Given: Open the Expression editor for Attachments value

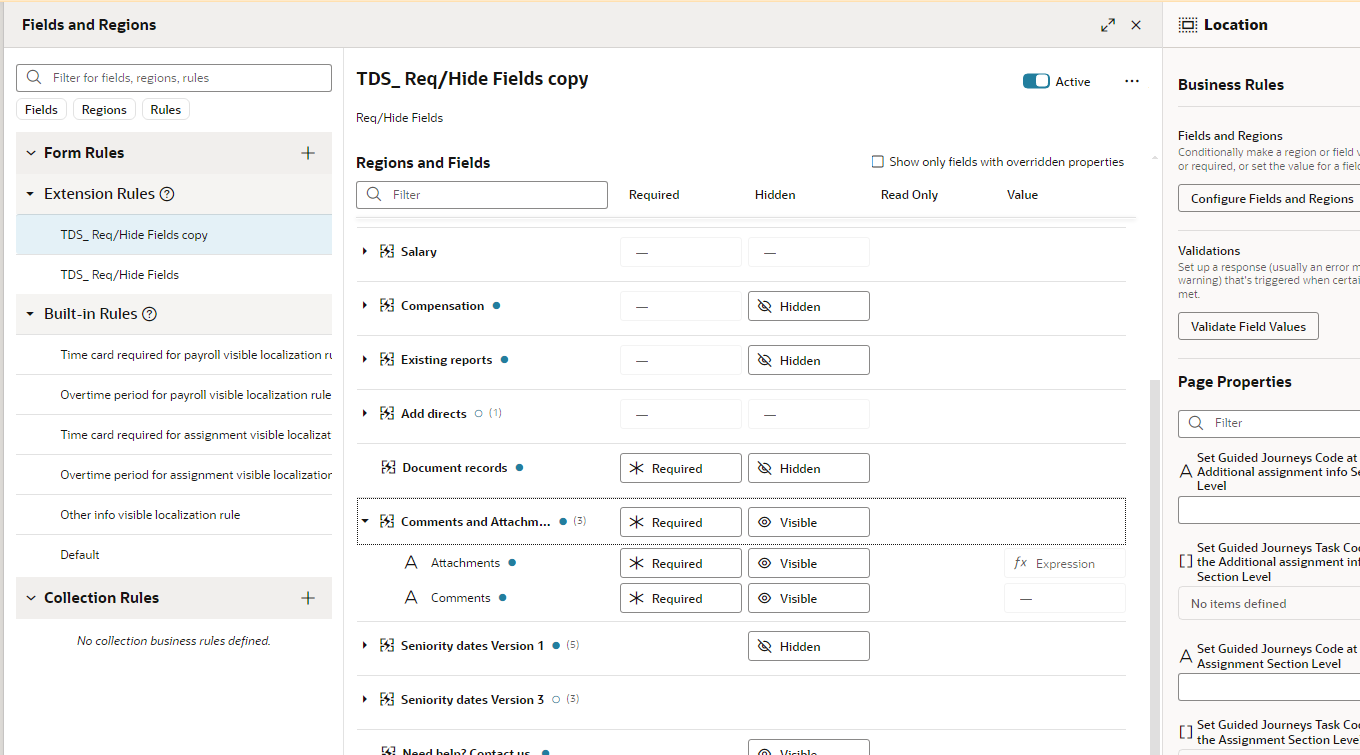Looking at the screenshot, I should pyautogui.click(x=1064, y=563).
